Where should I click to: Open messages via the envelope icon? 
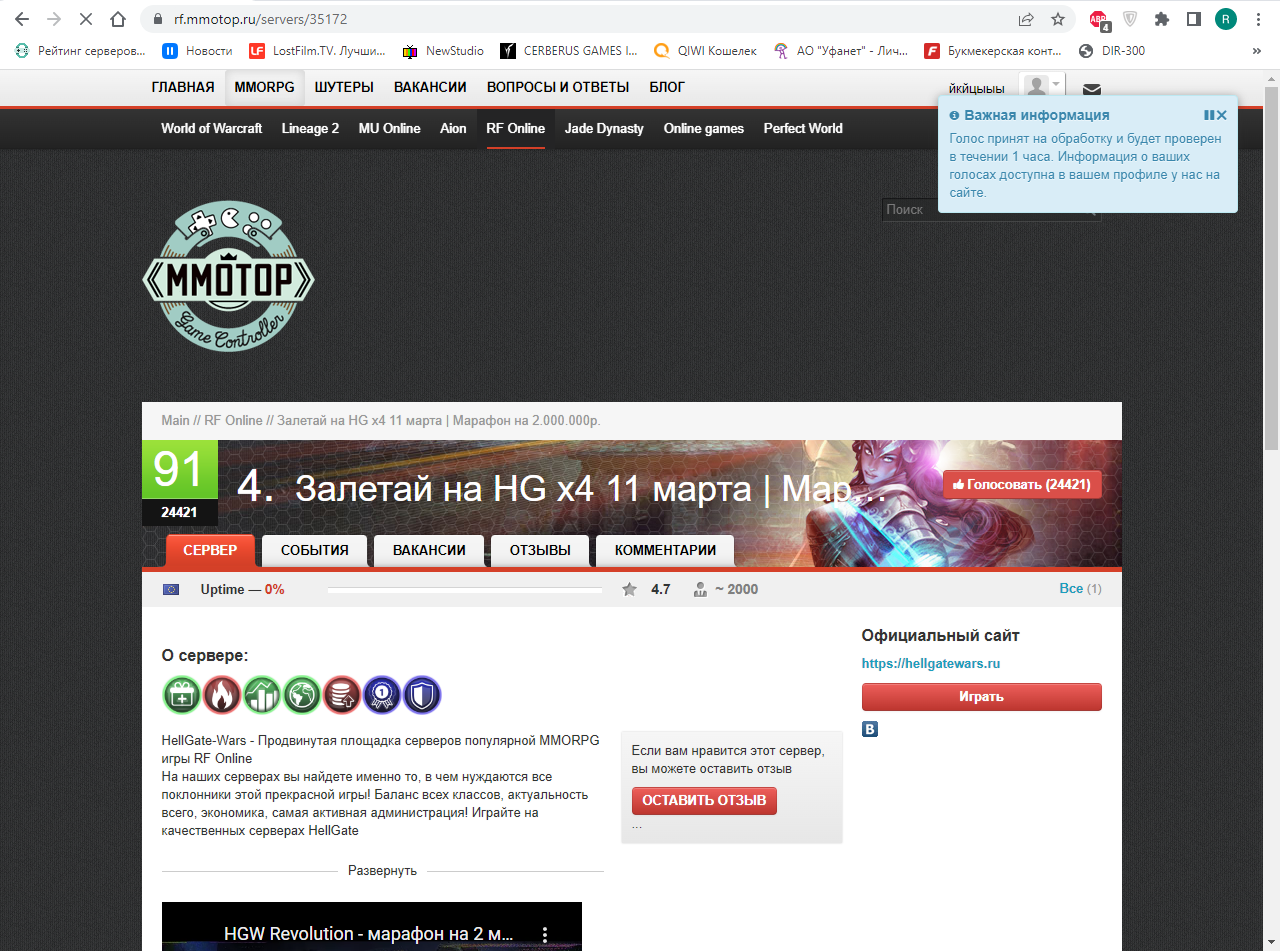pyautogui.click(x=1092, y=89)
